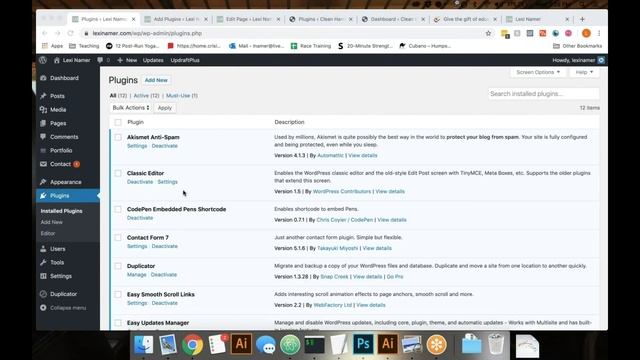Screen dimensions: 640x360
Task: Go back in the browser
Action: click(44, 33)
